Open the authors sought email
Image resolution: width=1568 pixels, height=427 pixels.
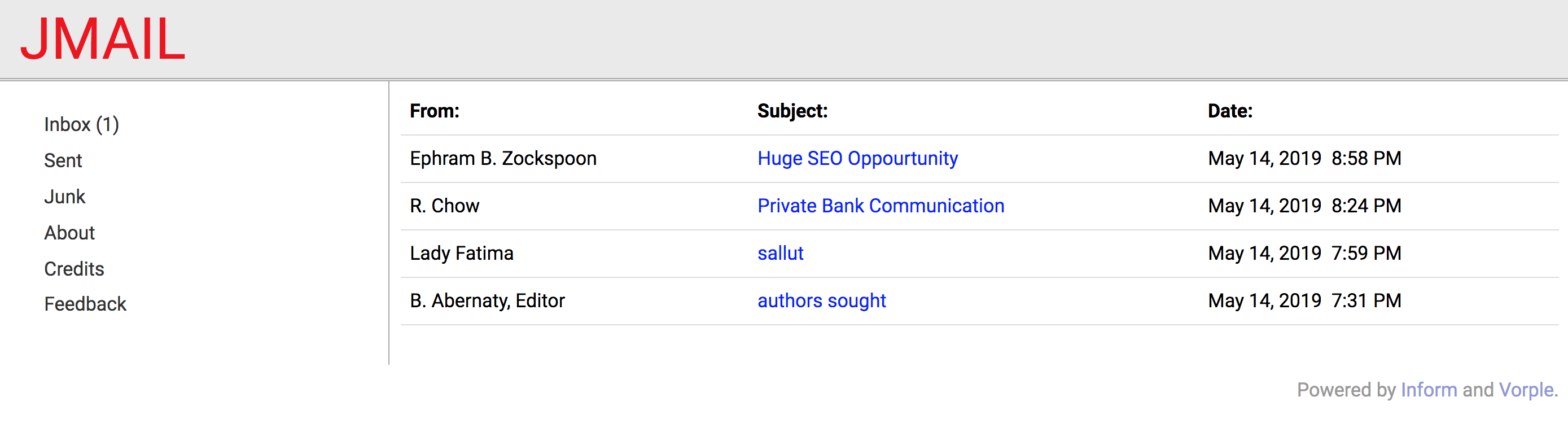coord(821,301)
